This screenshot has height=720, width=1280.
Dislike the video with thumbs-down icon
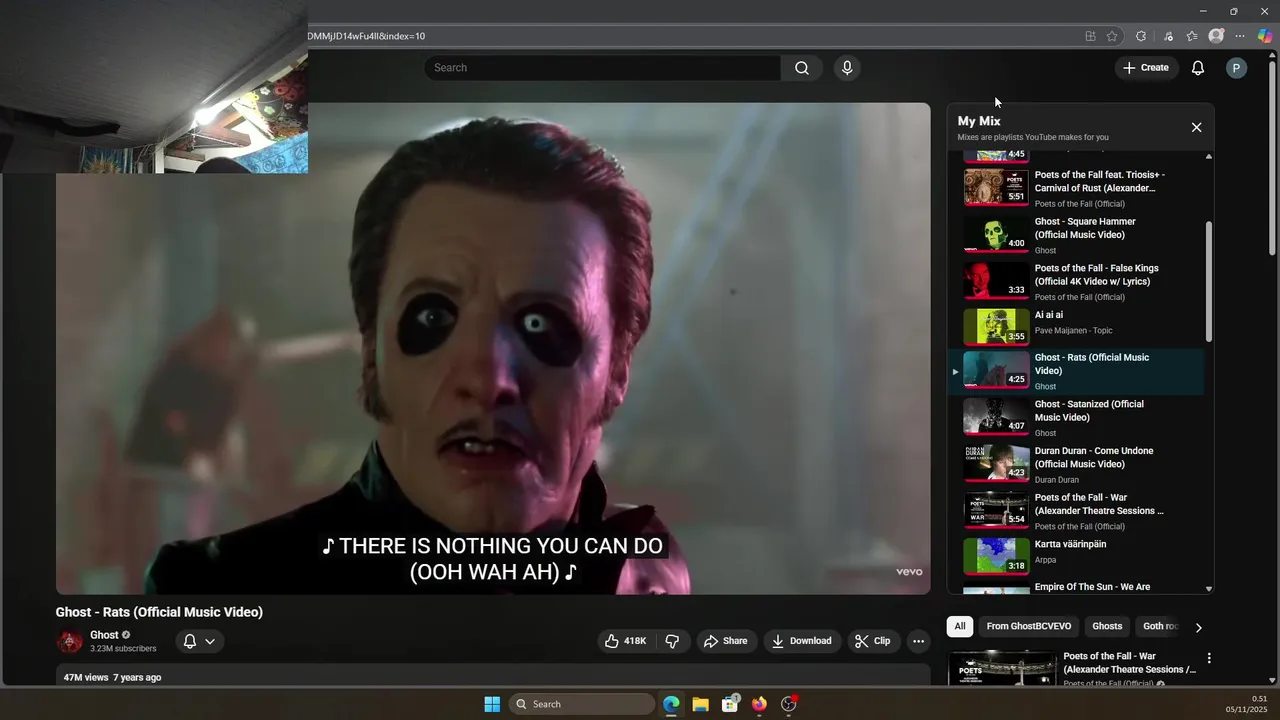[x=672, y=641]
